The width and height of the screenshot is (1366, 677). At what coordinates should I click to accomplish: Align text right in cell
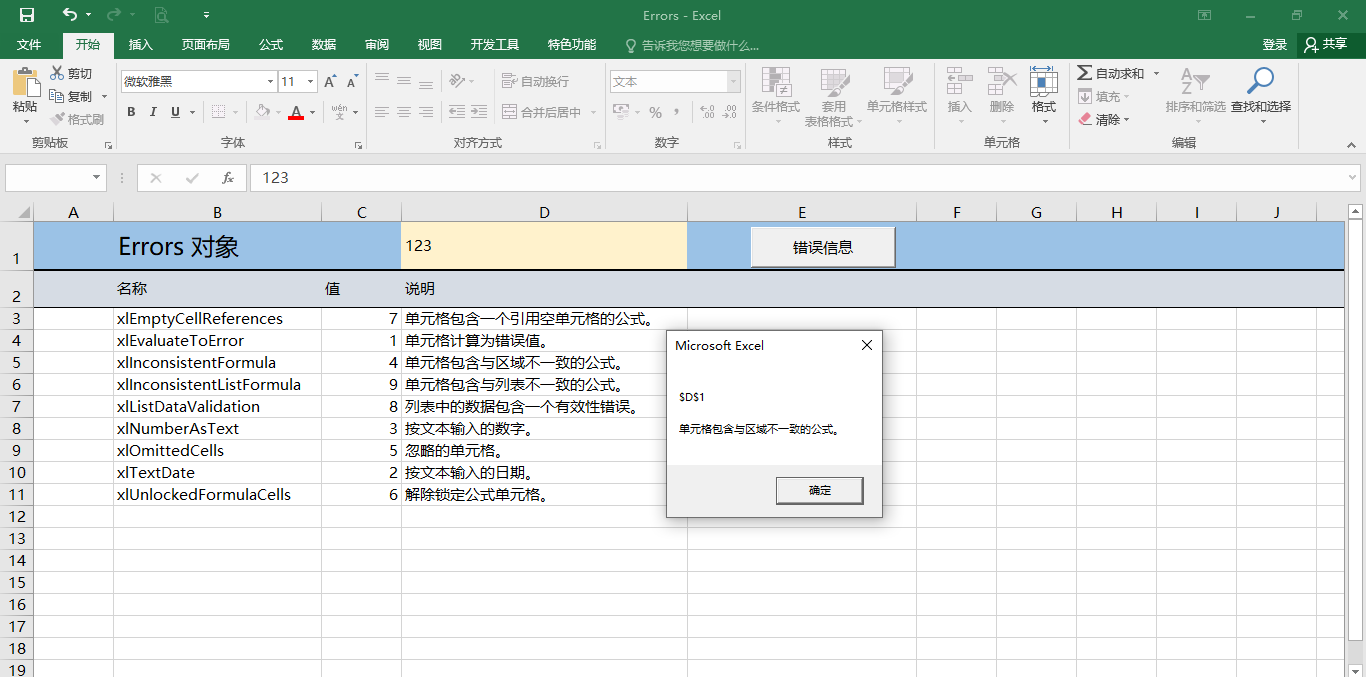pyautogui.click(x=426, y=112)
